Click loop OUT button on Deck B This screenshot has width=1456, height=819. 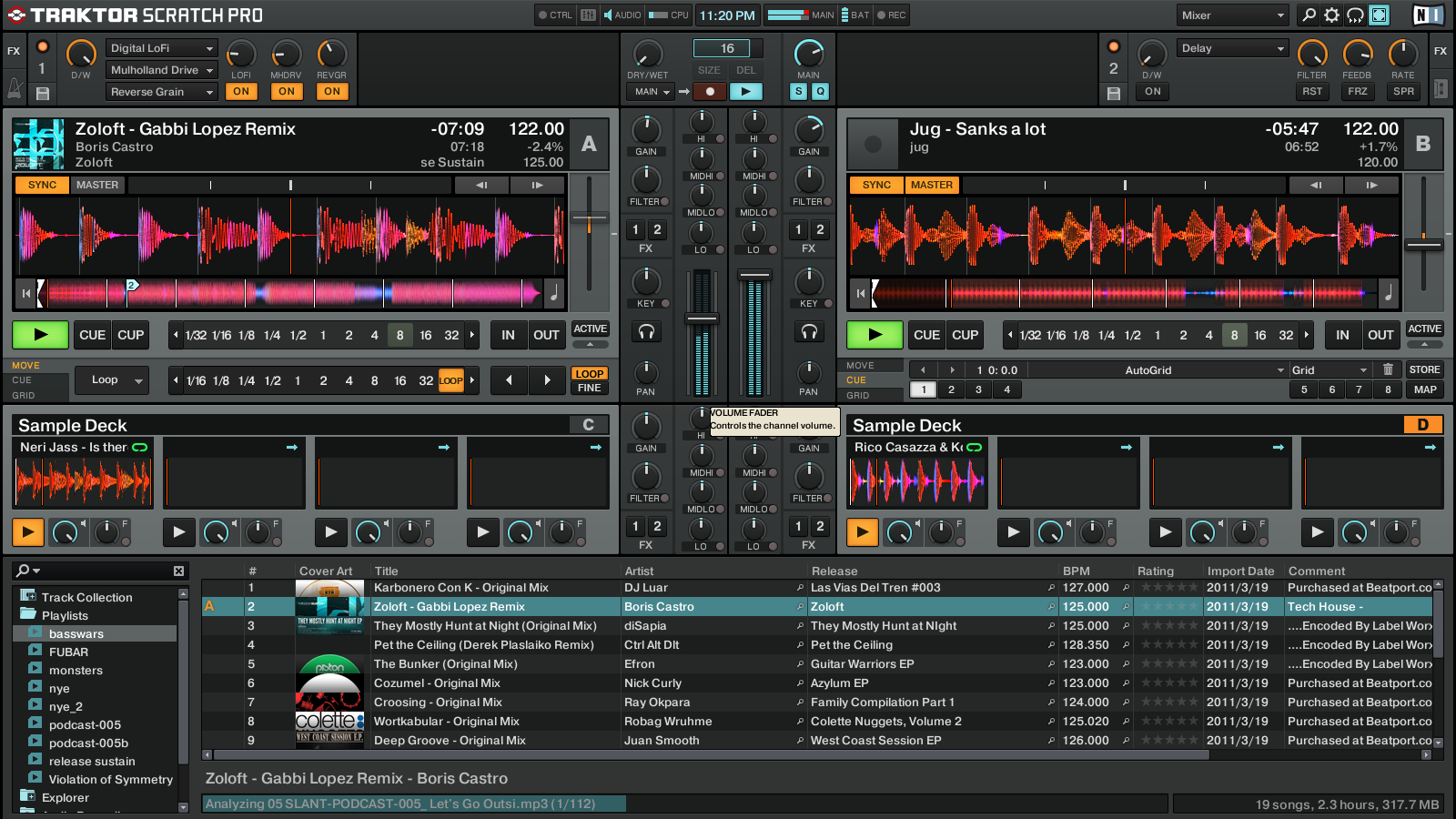click(x=1380, y=335)
